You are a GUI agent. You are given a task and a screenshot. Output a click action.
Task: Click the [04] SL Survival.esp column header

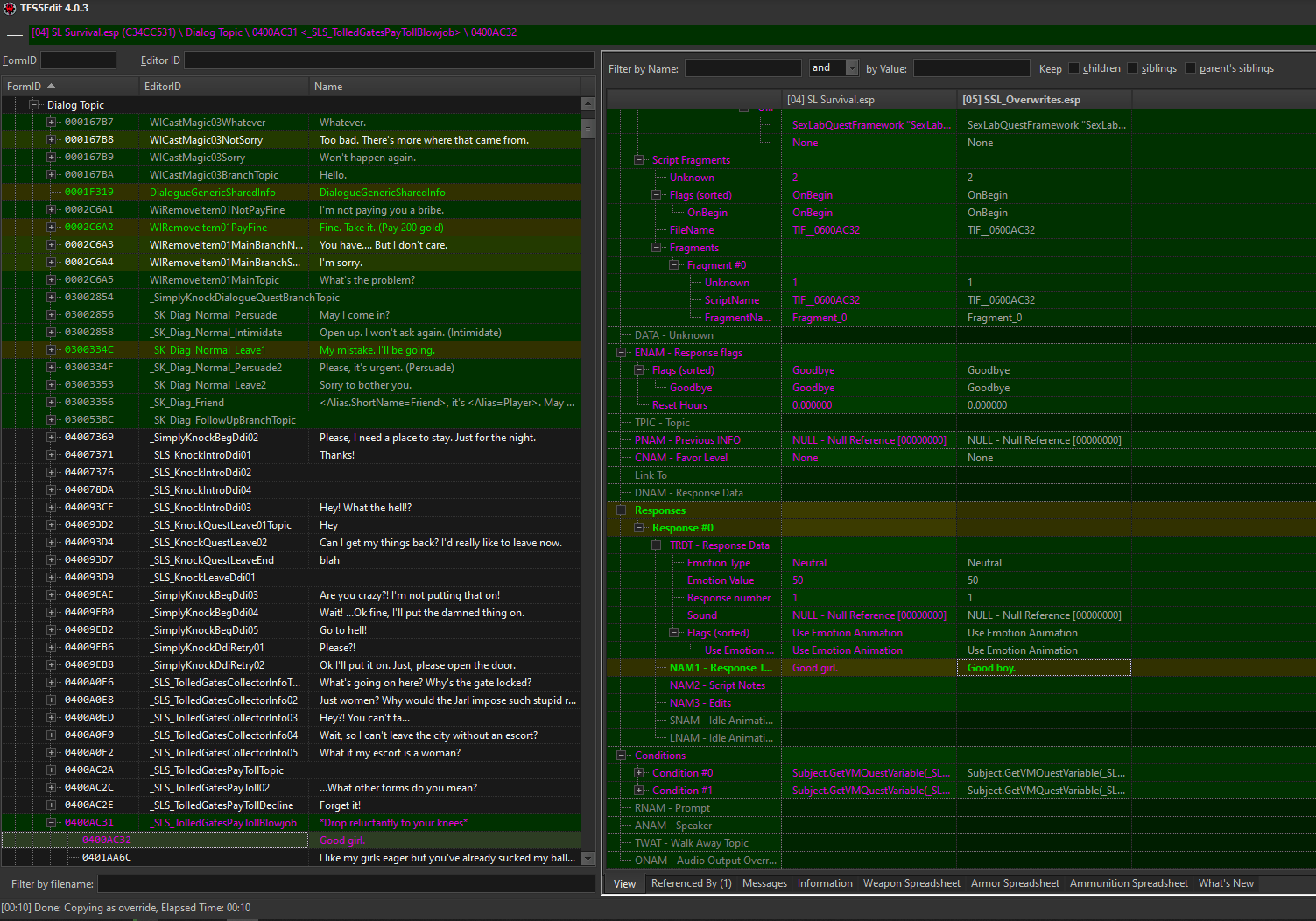869,100
